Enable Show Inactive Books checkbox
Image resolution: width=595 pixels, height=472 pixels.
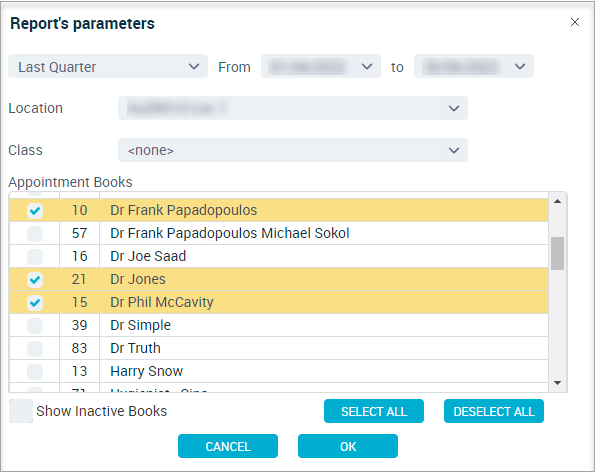pyautogui.click(x=21, y=411)
